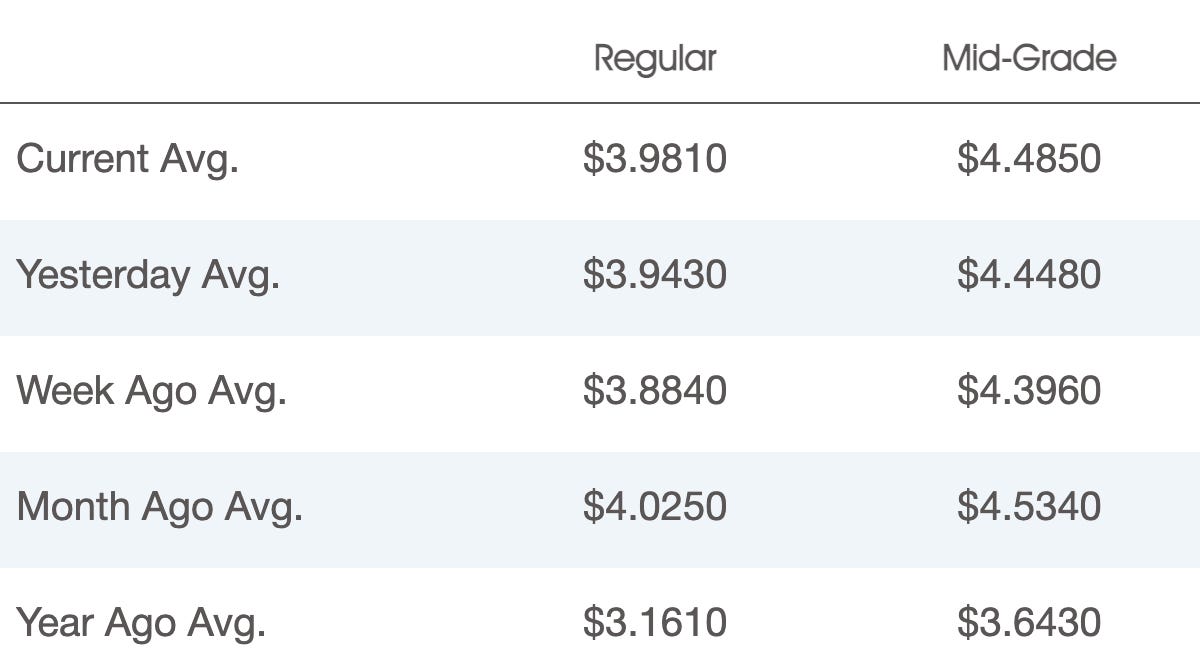
Task: Click the Month Ago Avg. row label
Action: [160, 507]
